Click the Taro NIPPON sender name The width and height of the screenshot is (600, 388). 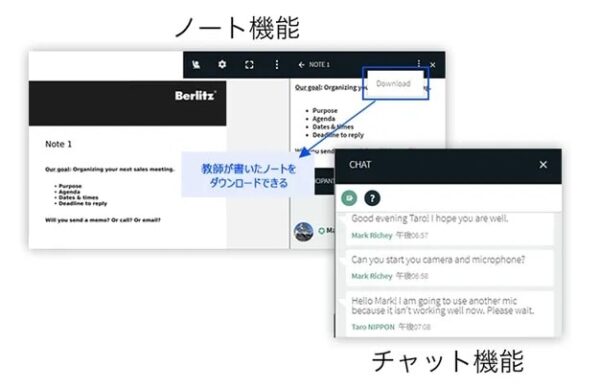(373, 327)
